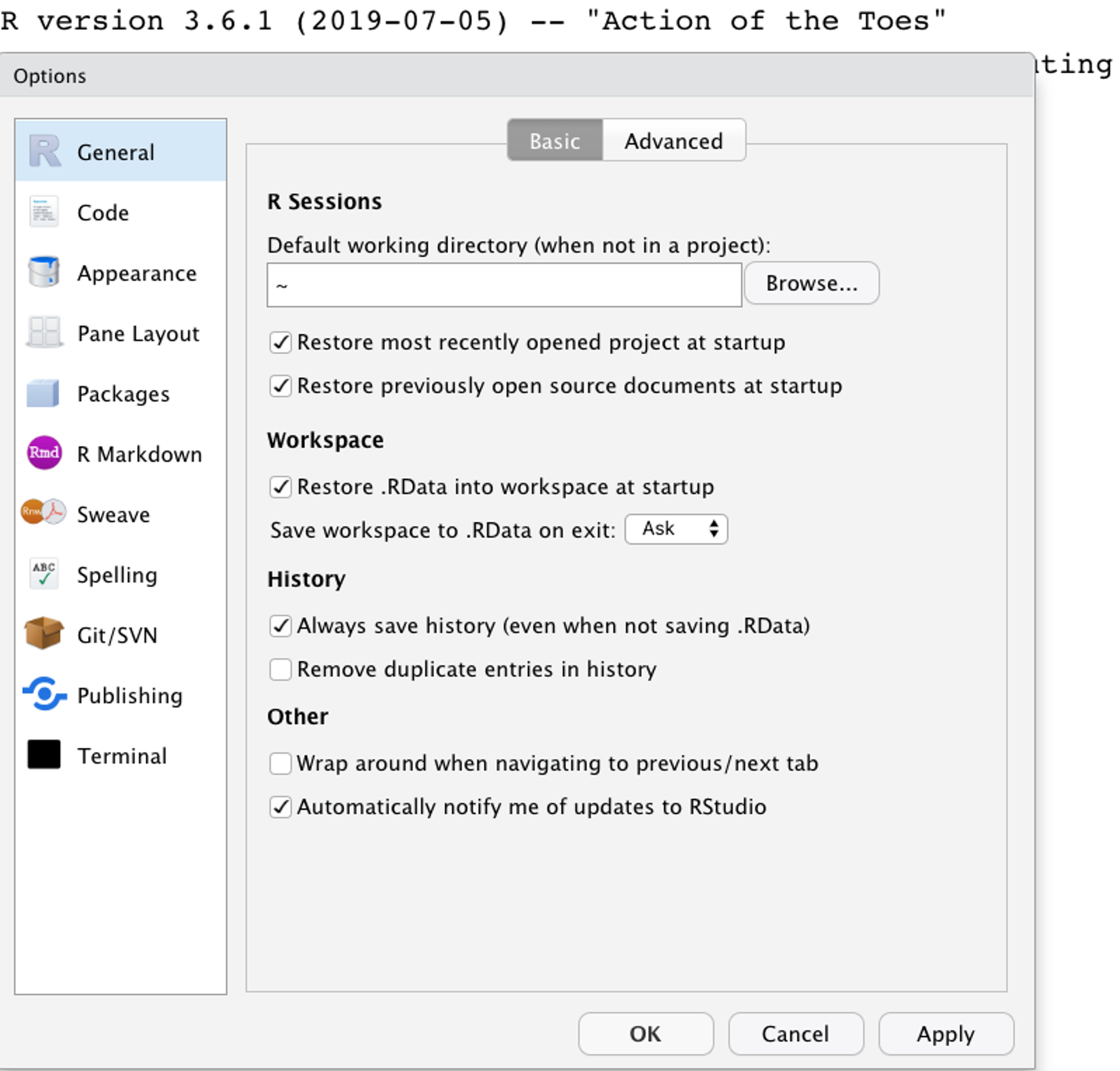Screen dimensions: 1120x1071
Task: Select the Appearance label in sidebar
Action: coord(137,273)
